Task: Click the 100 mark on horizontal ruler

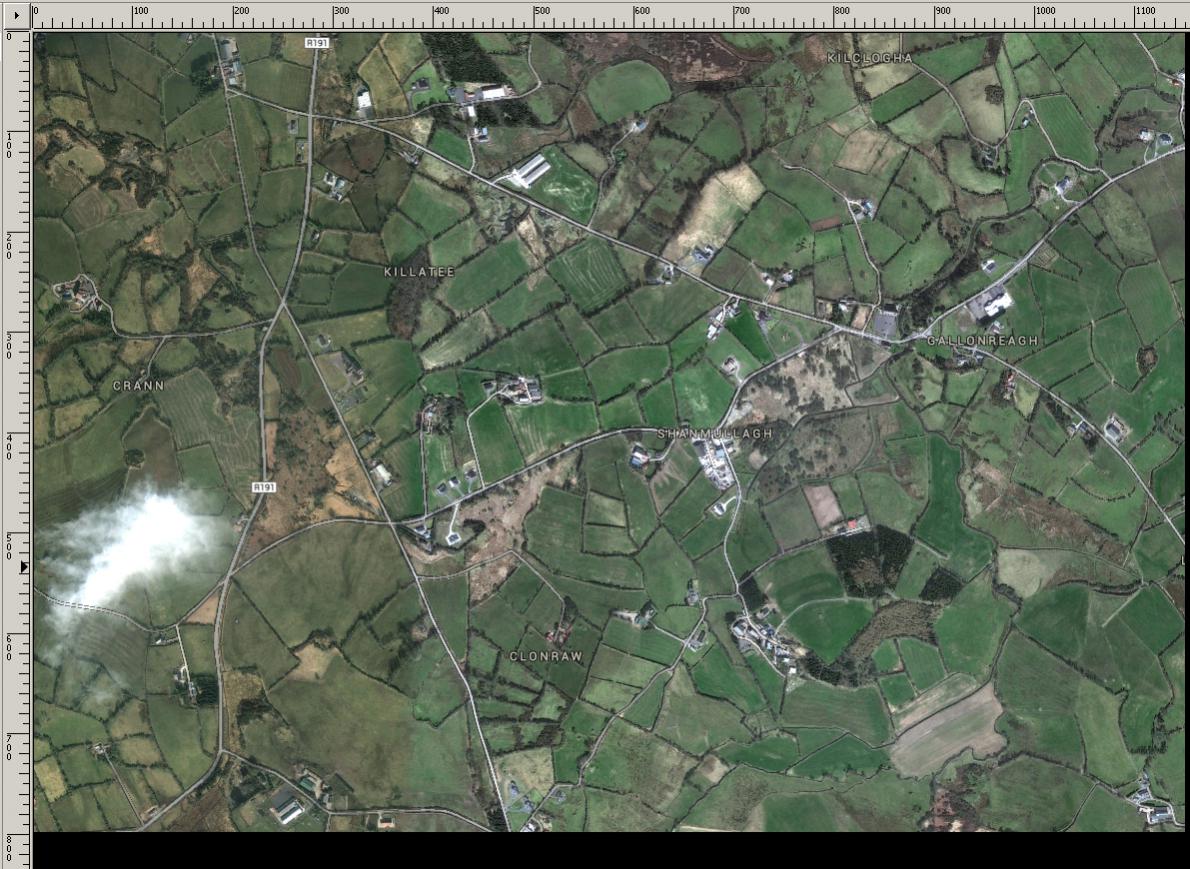Action: coord(140,12)
